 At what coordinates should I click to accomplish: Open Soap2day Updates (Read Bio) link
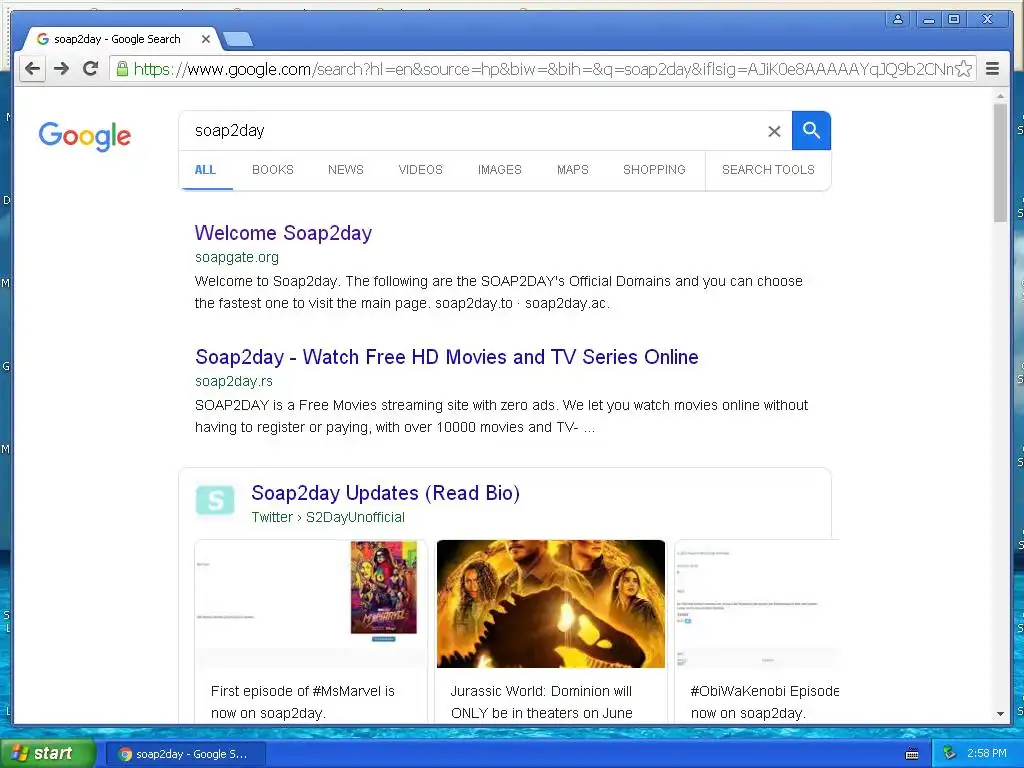385,493
